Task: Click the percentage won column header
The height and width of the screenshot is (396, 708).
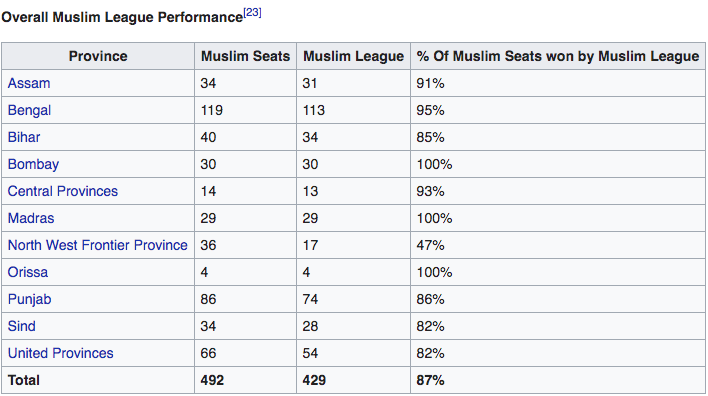Action: click(558, 56)
